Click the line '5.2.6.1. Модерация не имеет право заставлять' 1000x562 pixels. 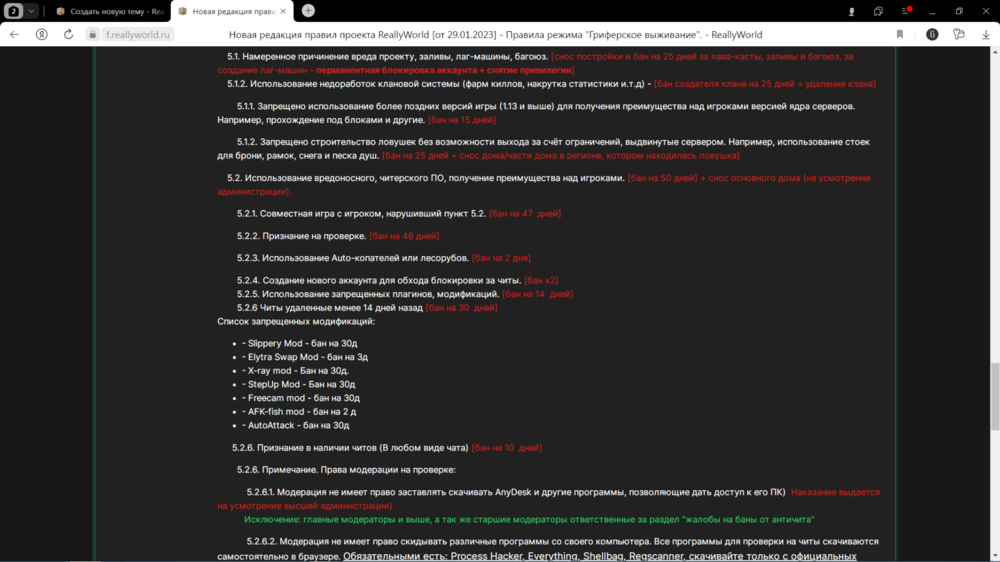(x=516, y=492)
